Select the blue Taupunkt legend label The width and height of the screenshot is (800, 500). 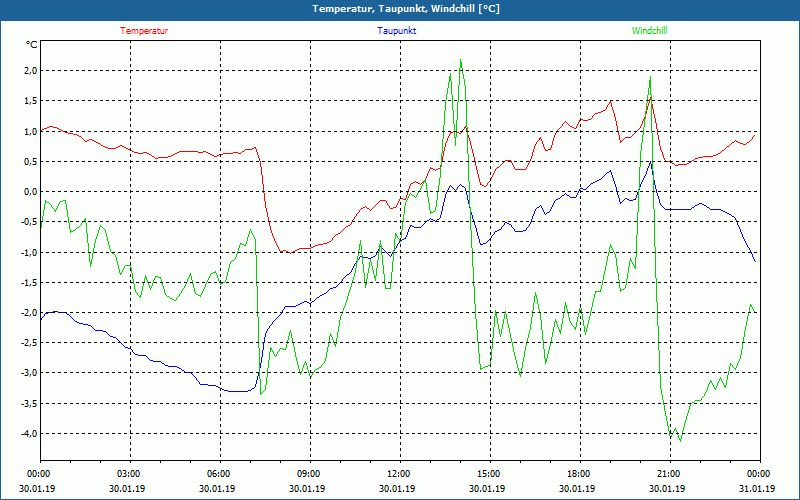396,31
